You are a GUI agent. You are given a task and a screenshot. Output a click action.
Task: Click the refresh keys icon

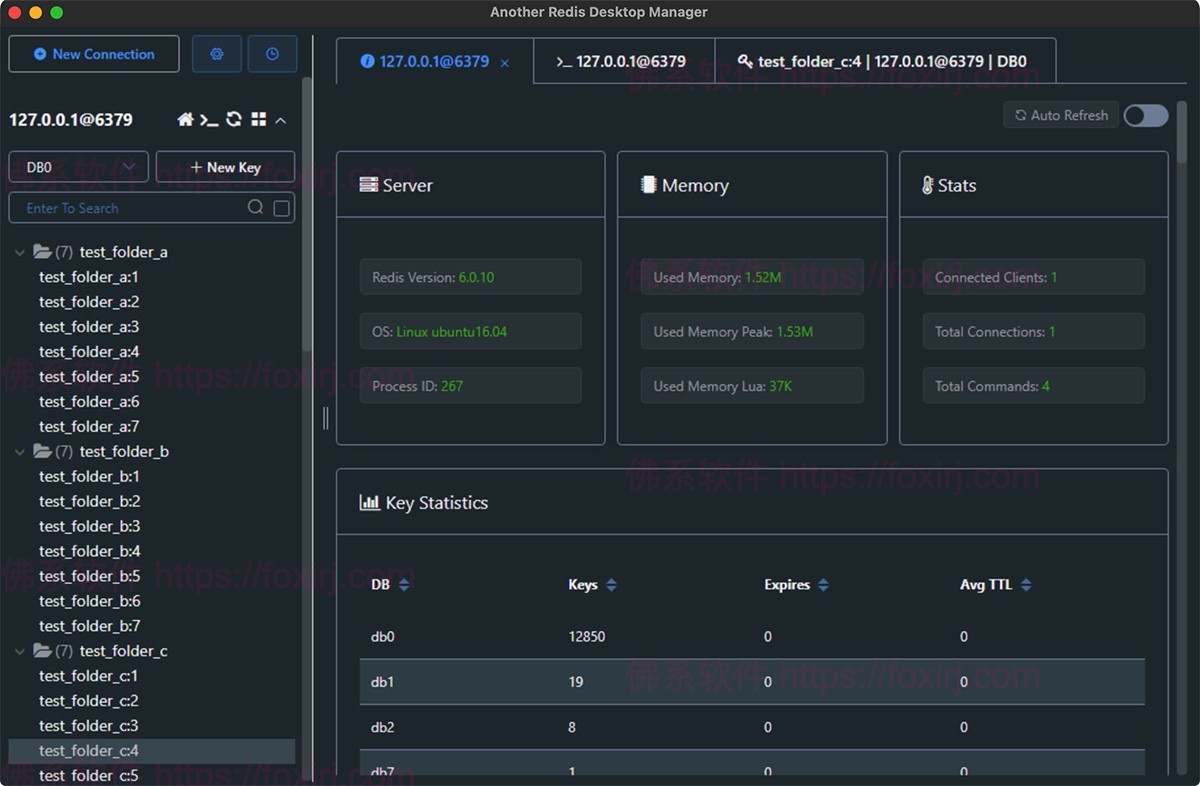(233, 120)
